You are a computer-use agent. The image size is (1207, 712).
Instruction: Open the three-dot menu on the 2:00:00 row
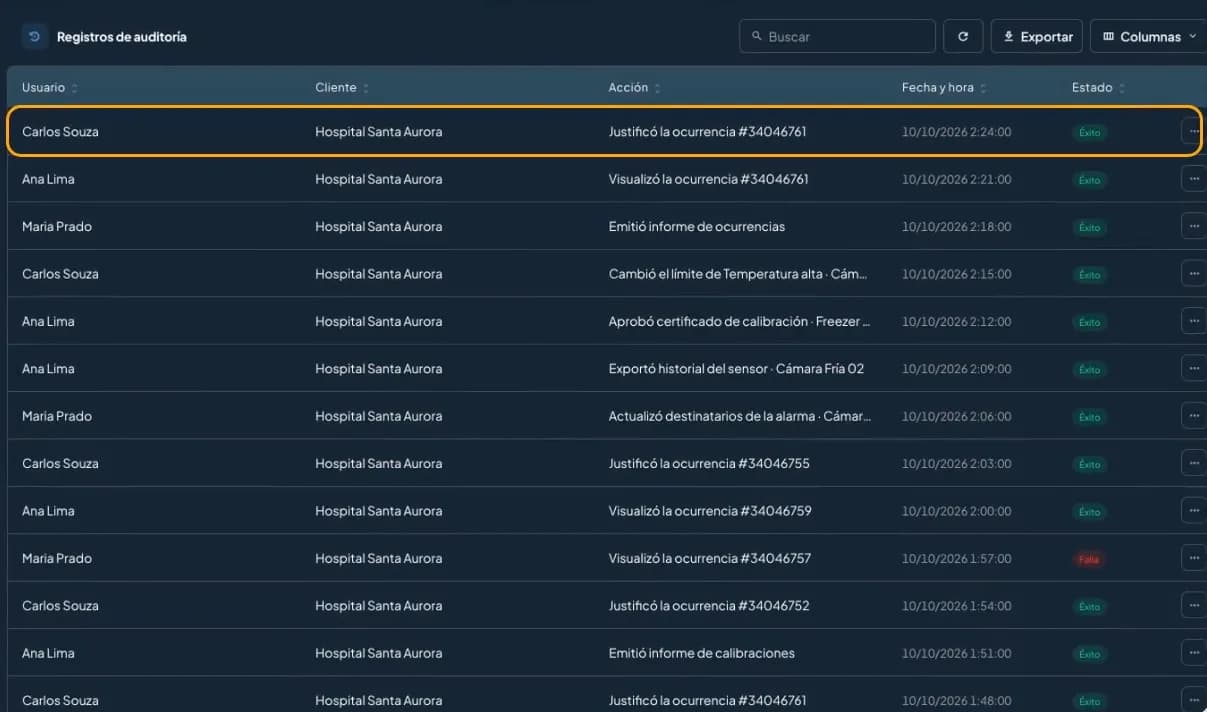1193,510
